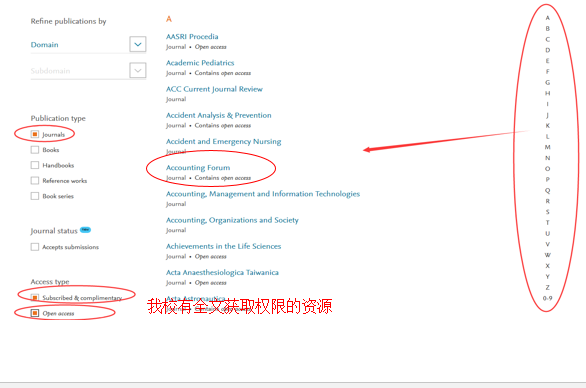Jump to letter Z in index
This screenshot has width=586, height=388.
pyautogui.click(x=548, y=287)
